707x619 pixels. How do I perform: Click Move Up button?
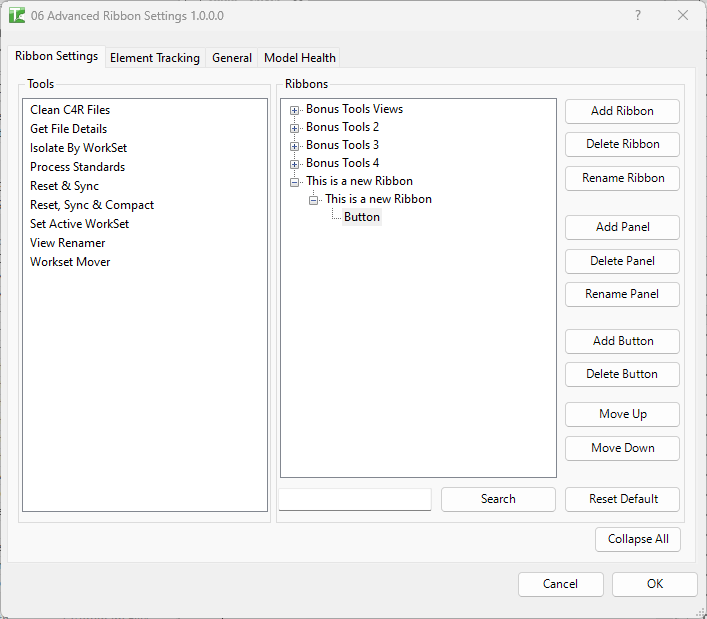point(622,414)
